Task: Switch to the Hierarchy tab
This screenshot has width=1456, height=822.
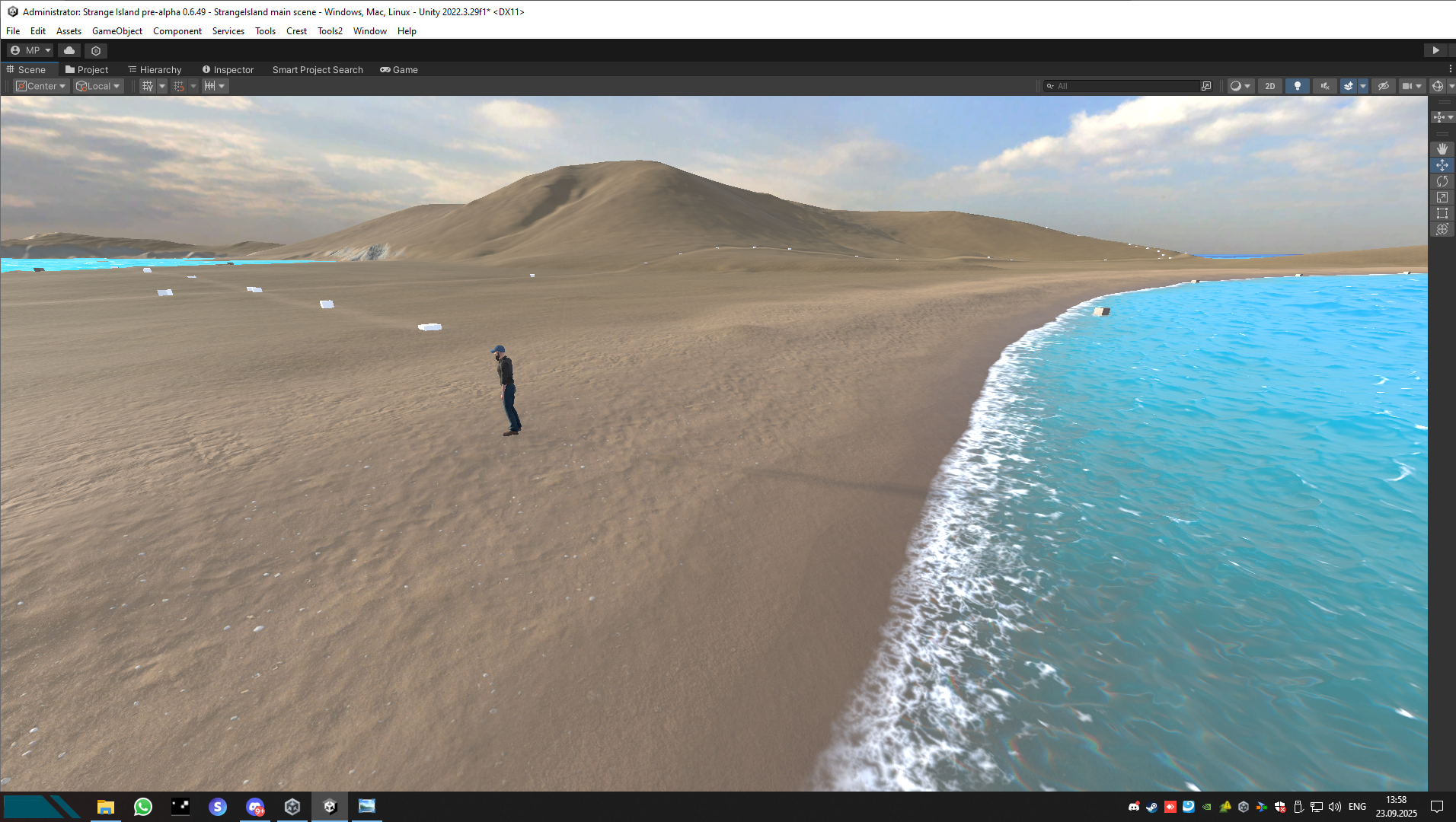Action: pos(155,69)
